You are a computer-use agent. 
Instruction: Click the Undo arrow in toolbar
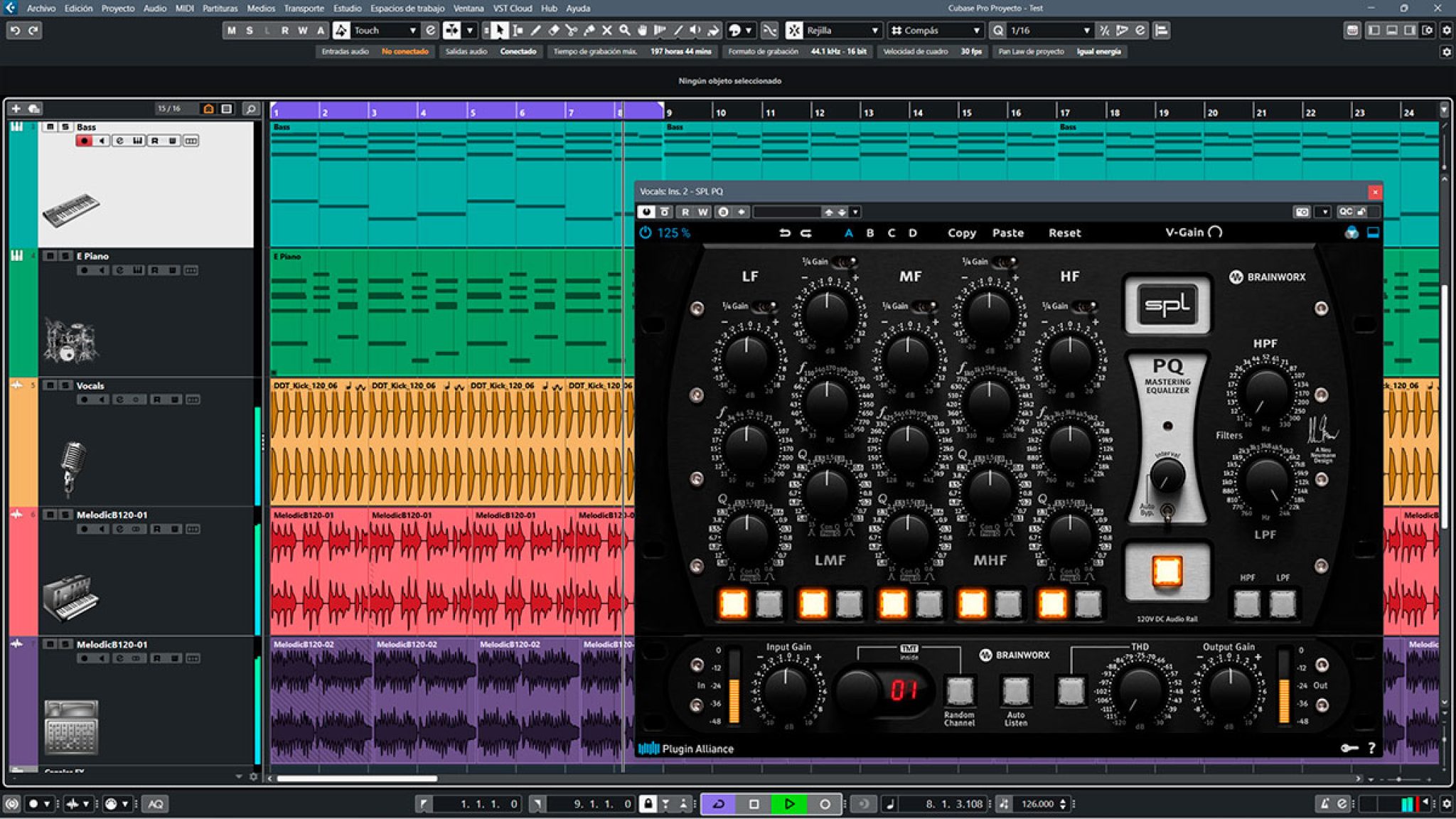point(15,30)
